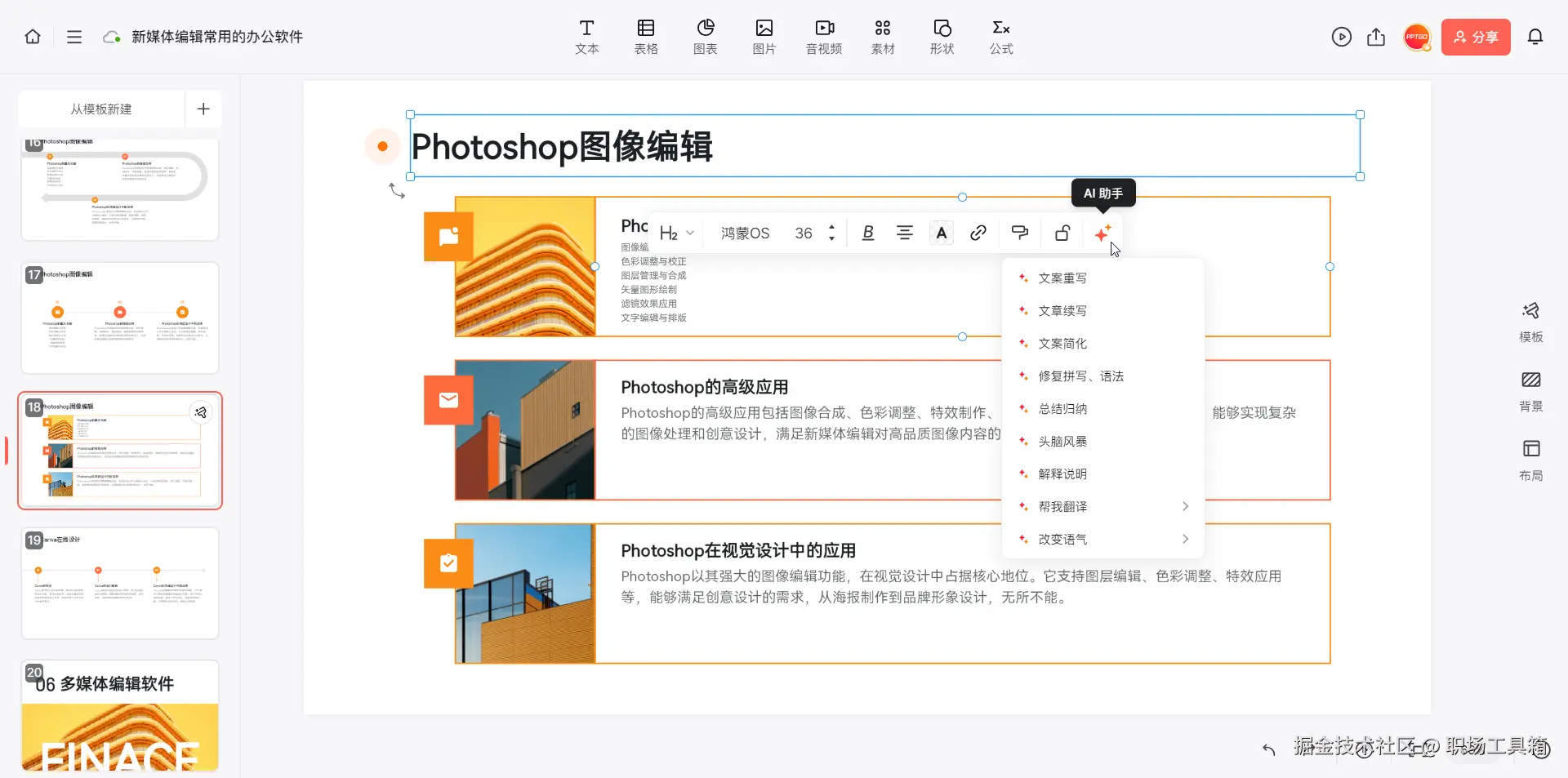Click the orange bullet dot beside title
Viewport: 1568px width, 778px height.
[382, 147]
